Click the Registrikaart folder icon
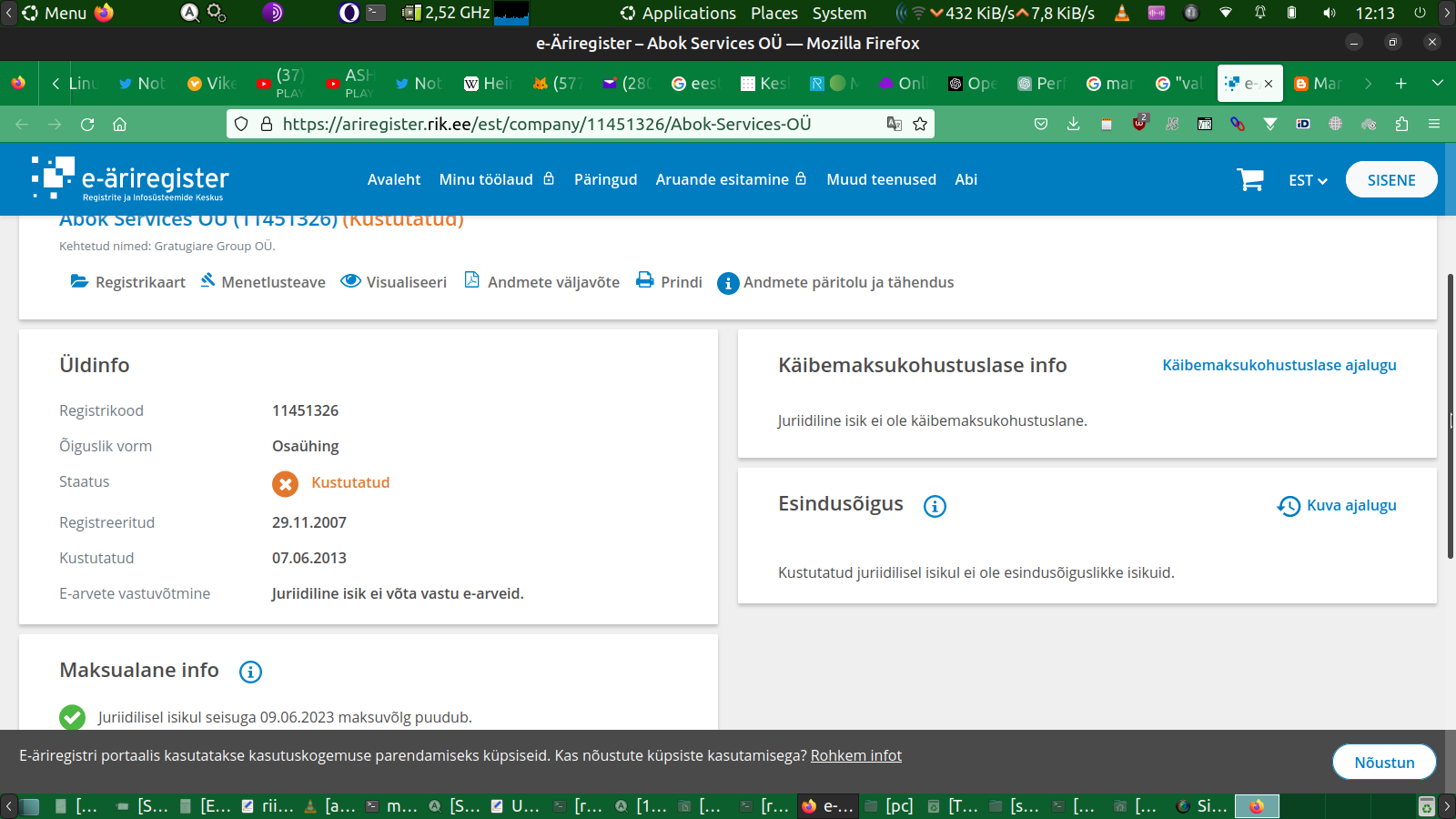 coord(79,281)
